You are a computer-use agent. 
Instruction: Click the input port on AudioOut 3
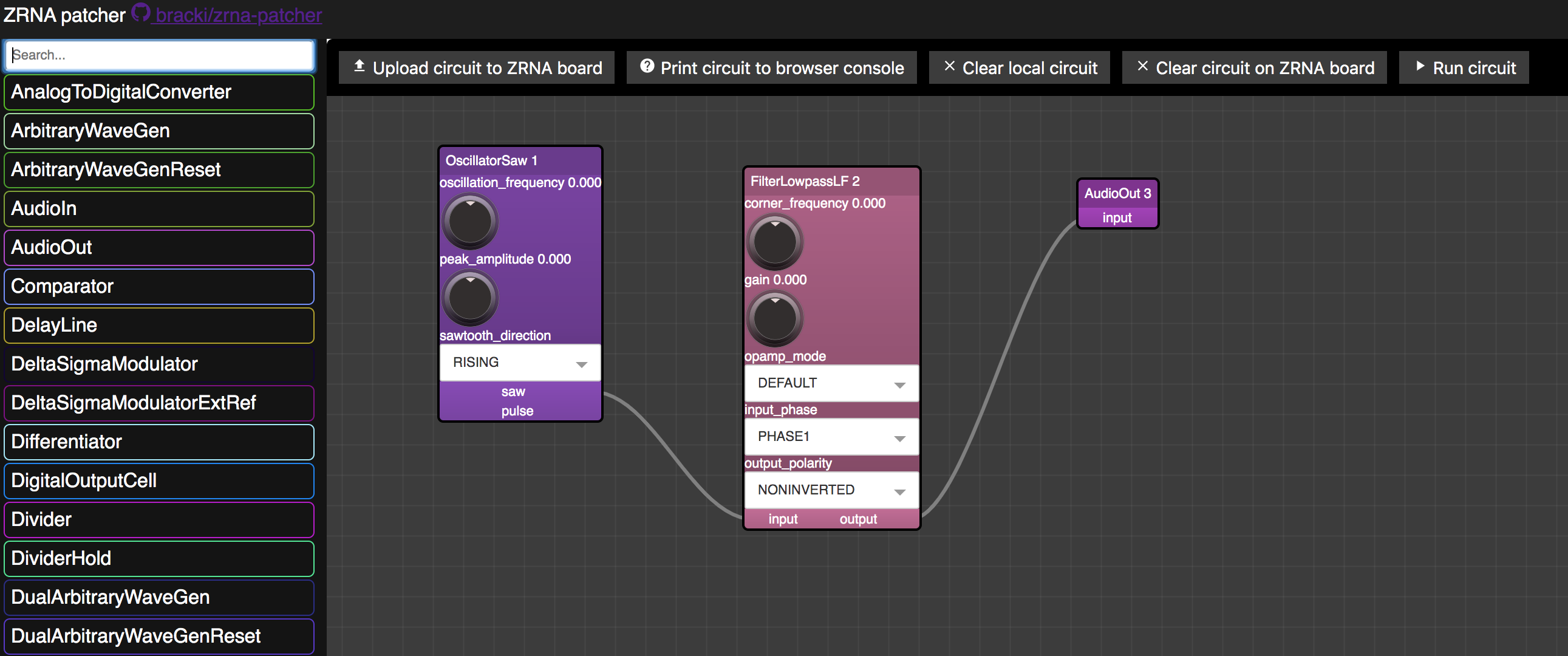pos(1117,217)
